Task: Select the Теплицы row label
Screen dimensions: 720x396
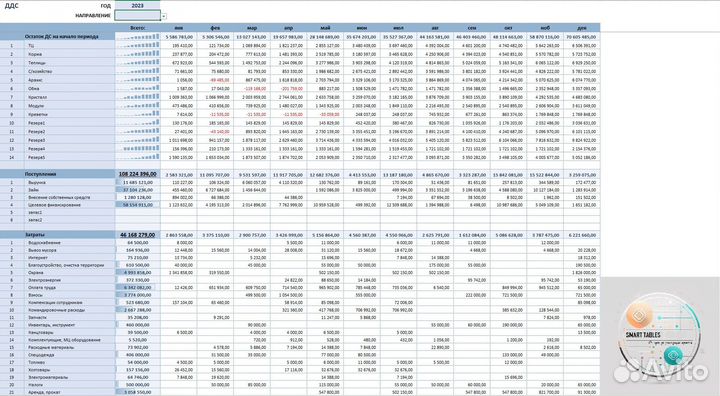Action: click(x=37, y=62)
